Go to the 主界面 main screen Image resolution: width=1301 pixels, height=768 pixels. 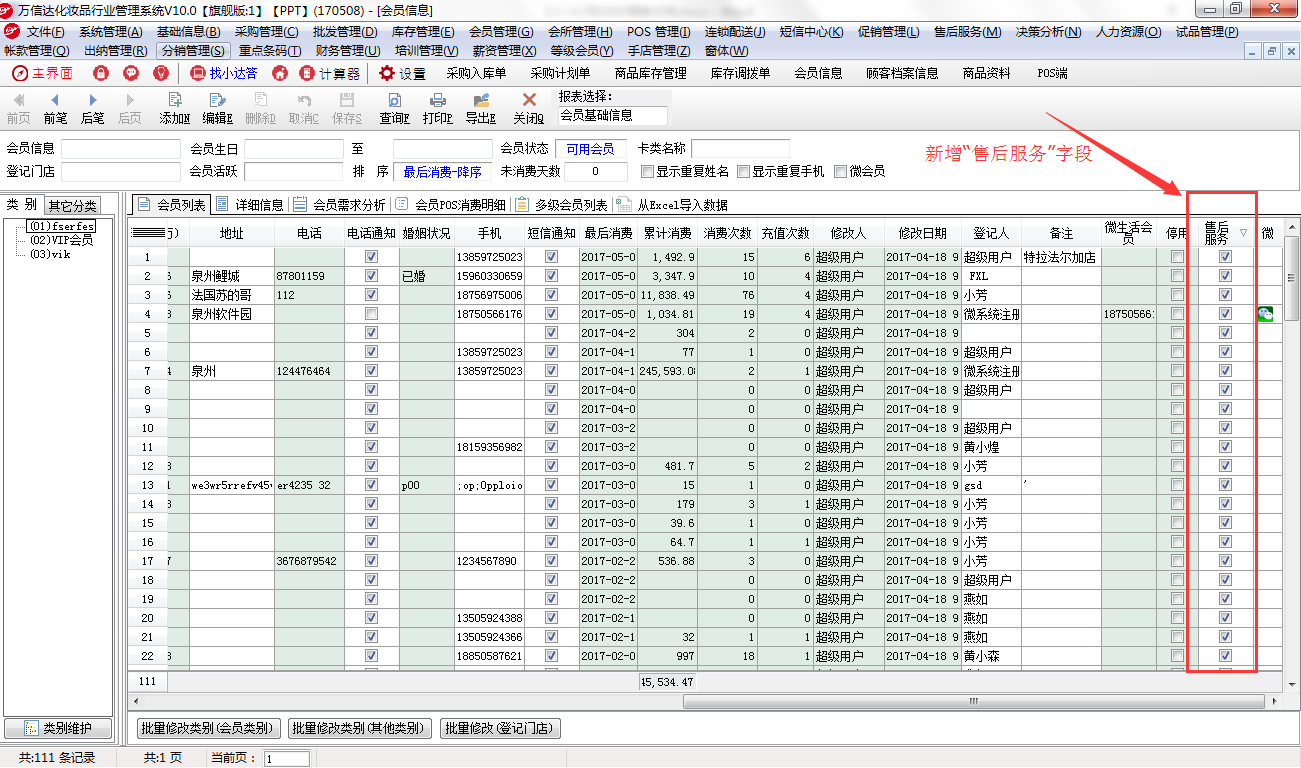coord(41,73)
